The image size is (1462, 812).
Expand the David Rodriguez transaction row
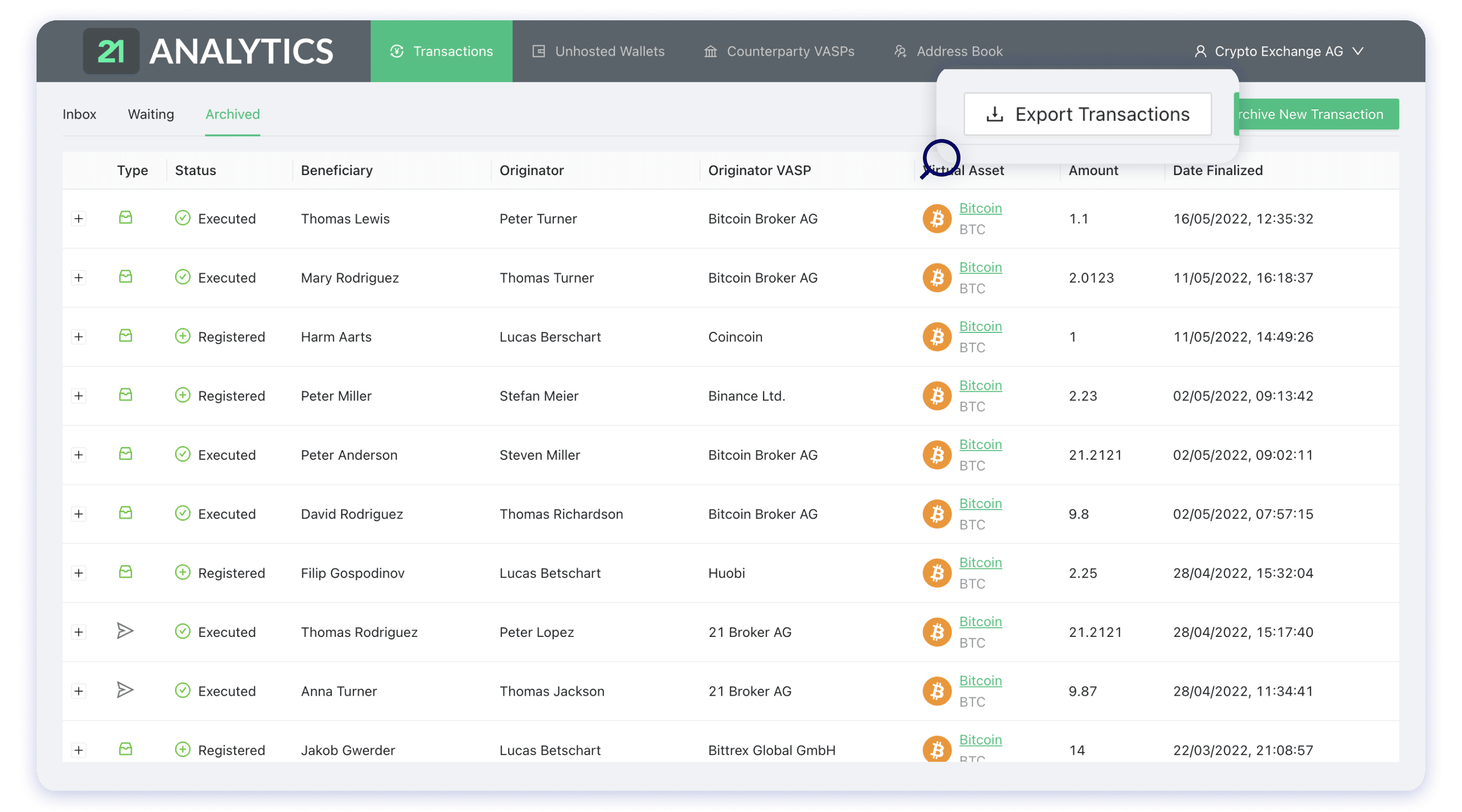[x=79, y=514]
